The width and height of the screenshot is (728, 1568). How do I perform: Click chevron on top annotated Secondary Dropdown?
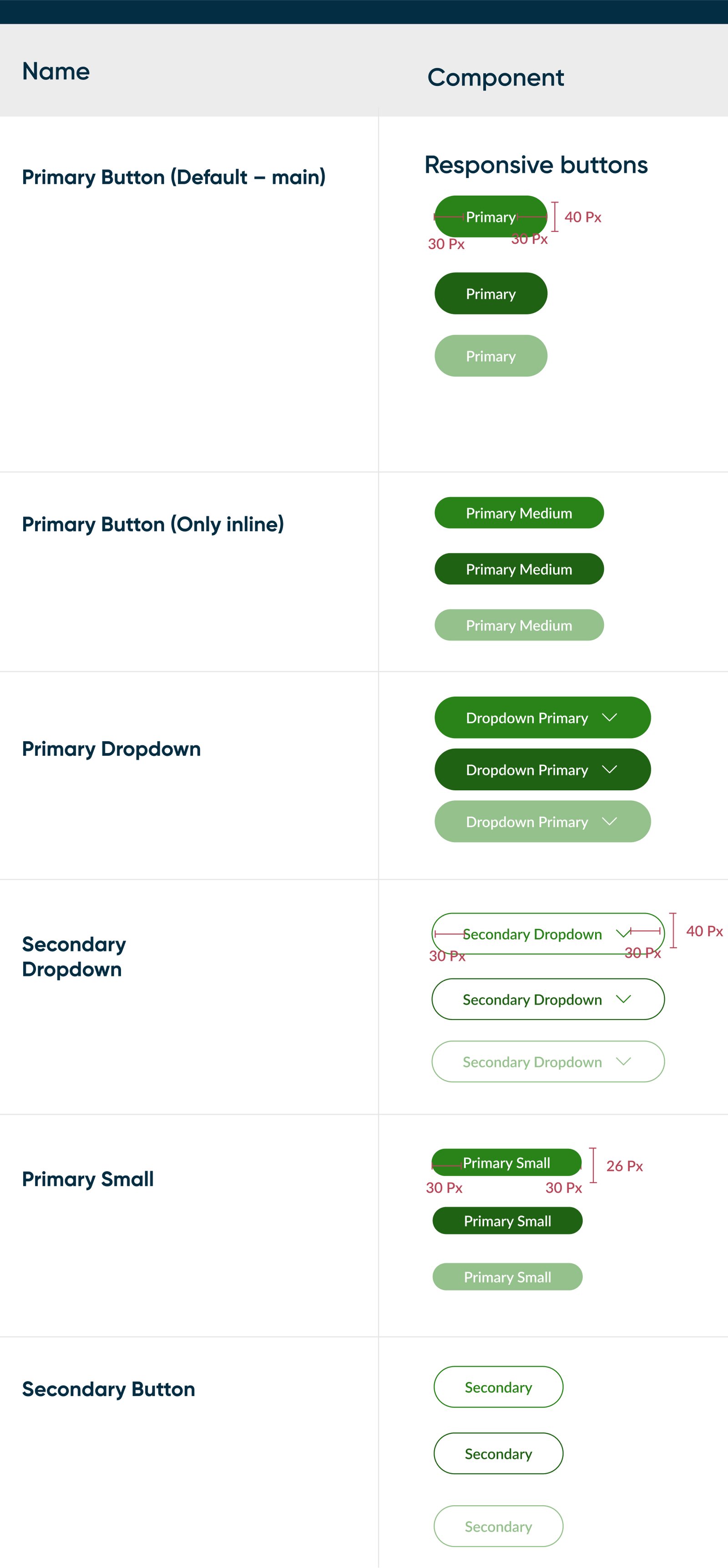tap(622, 934)
